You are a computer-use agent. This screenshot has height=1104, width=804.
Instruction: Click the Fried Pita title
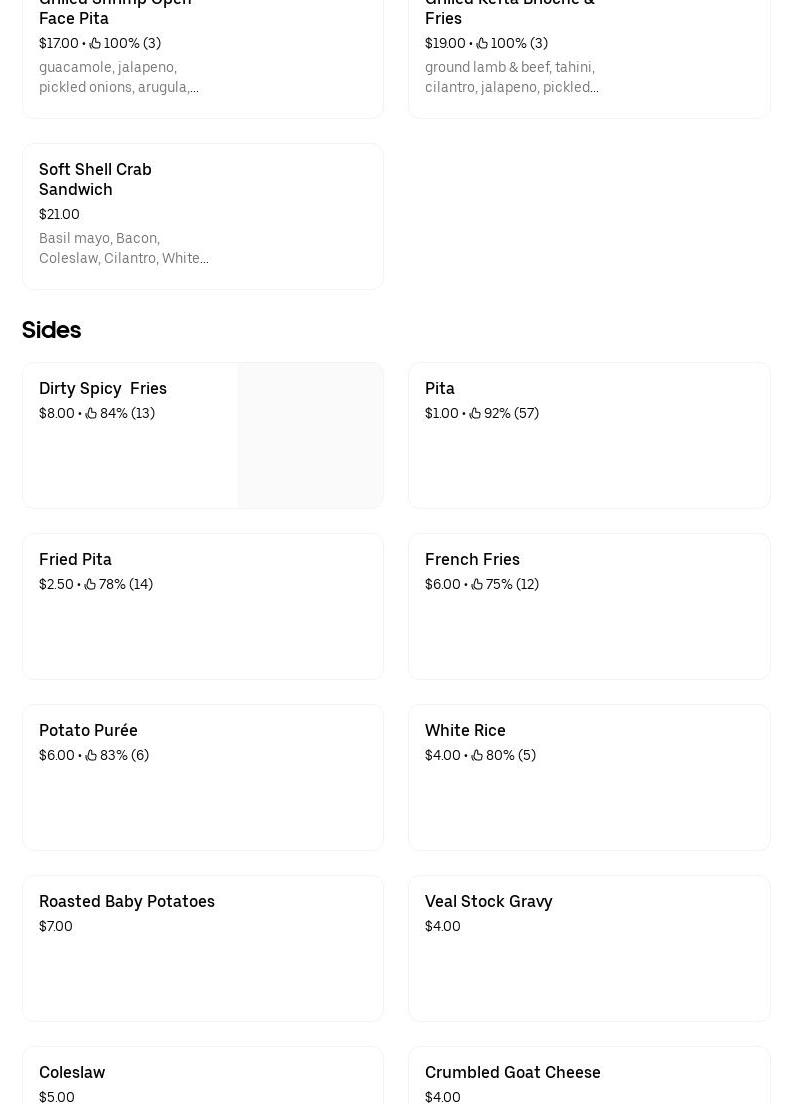(75, 559)
